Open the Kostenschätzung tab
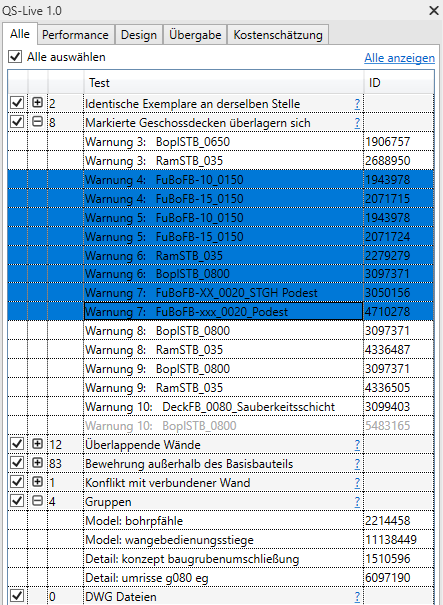This screenshot has height=605, width=443. (278, 35)
